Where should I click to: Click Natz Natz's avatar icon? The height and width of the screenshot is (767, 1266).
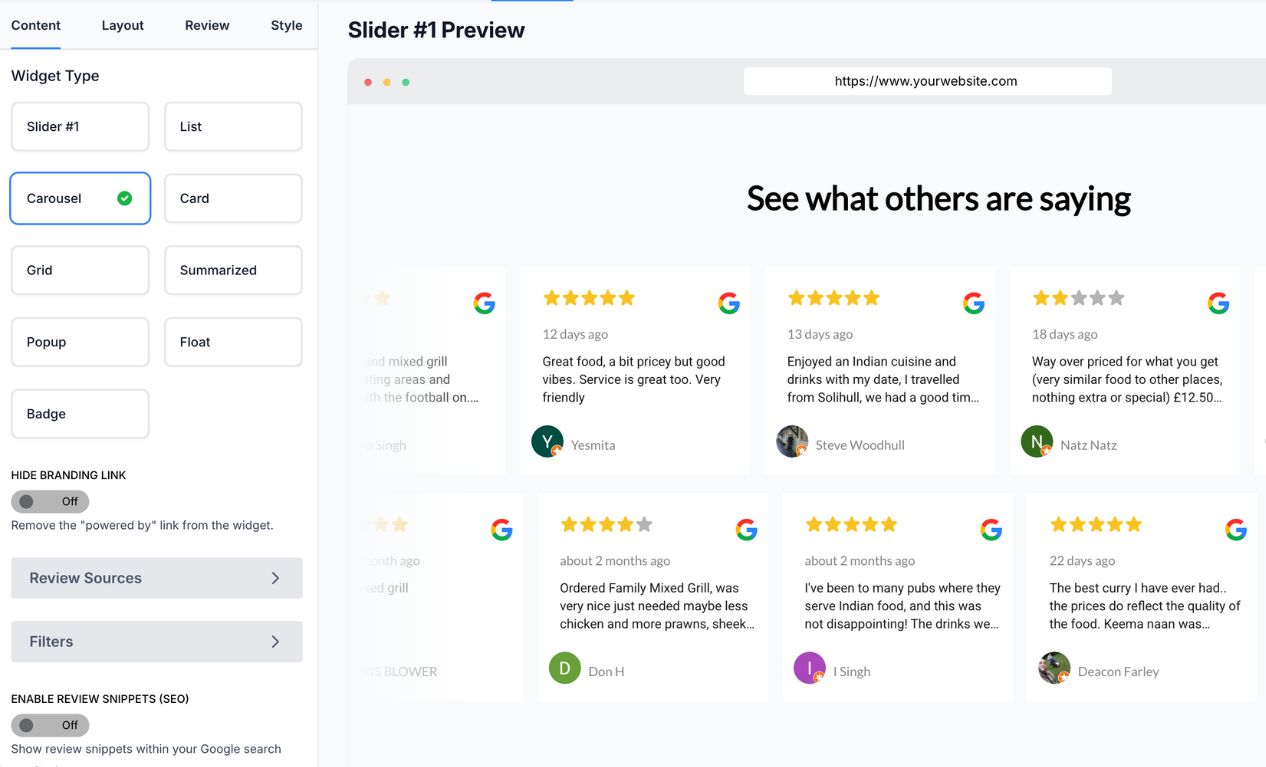1037,441
